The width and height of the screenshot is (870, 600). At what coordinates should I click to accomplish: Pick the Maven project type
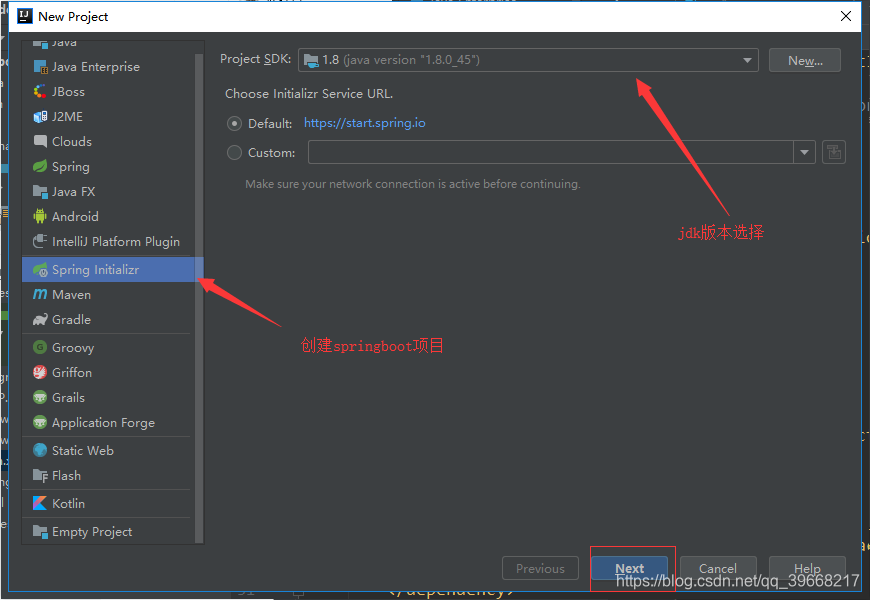(x=109, y=295)
